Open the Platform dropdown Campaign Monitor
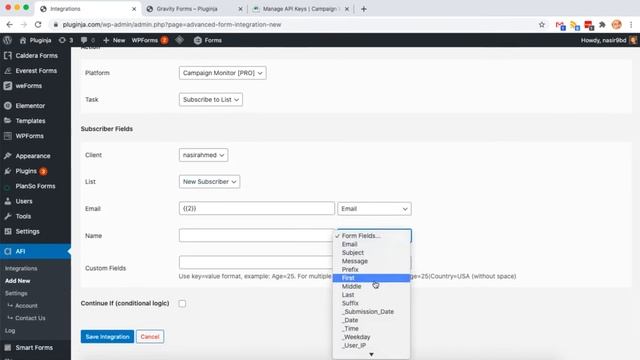The image size is (640, 360). coord(222,73)
